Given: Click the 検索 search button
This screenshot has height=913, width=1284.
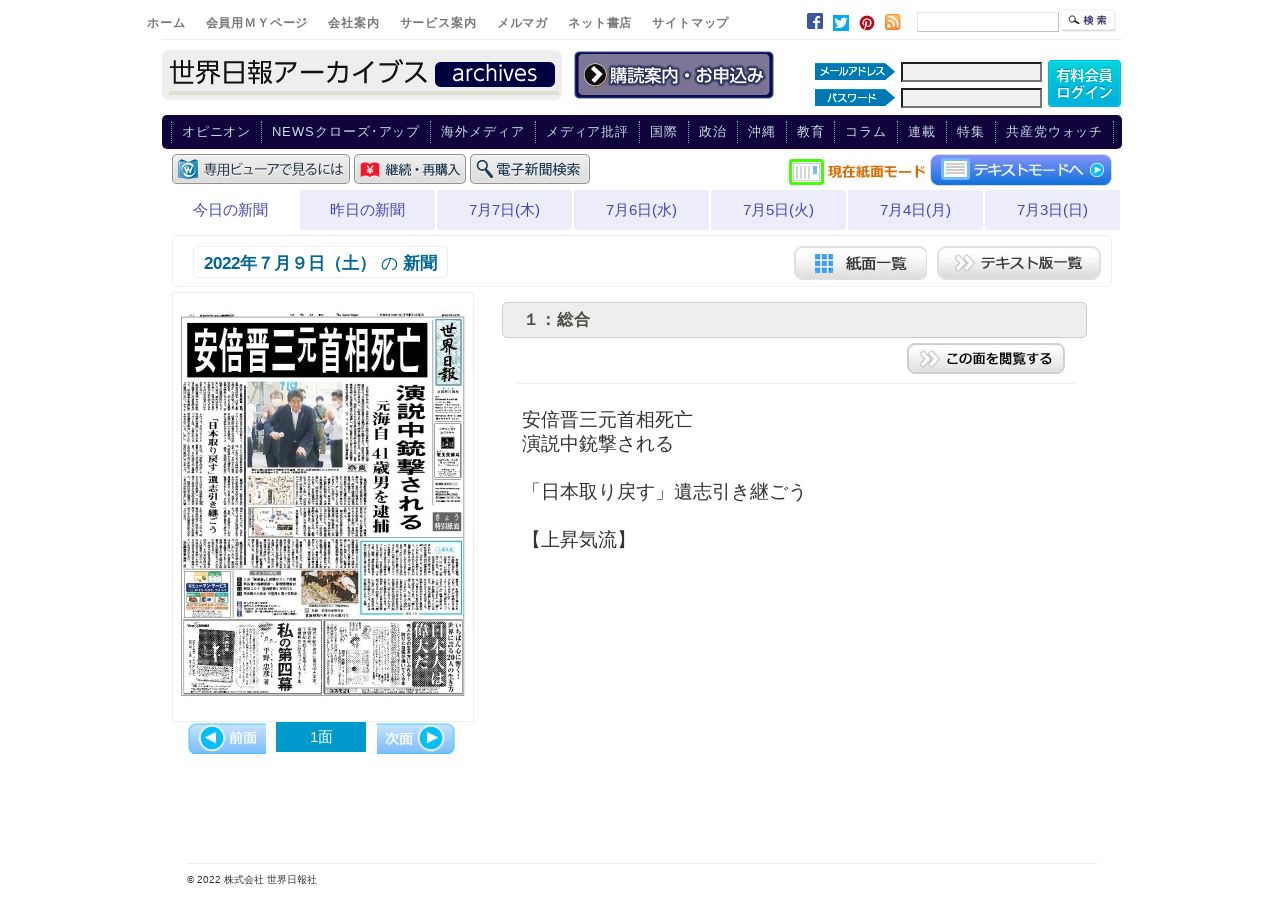Looking at the screenshot, I should [x=1088, y=21].
